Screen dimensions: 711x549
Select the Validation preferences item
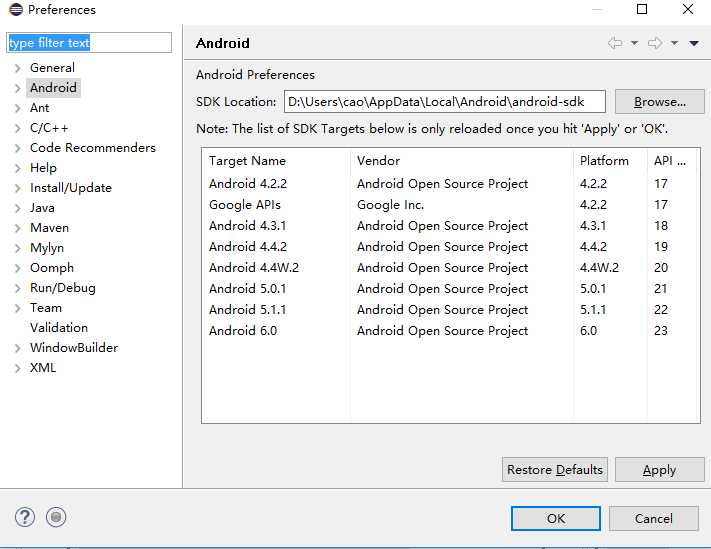pos(59,327)
